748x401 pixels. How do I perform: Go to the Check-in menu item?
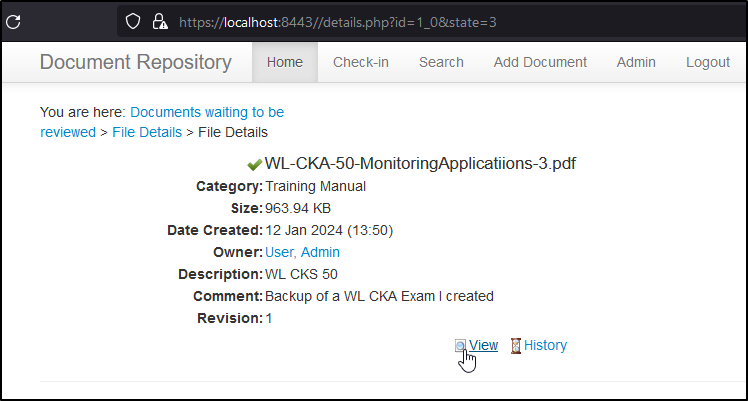361,62
